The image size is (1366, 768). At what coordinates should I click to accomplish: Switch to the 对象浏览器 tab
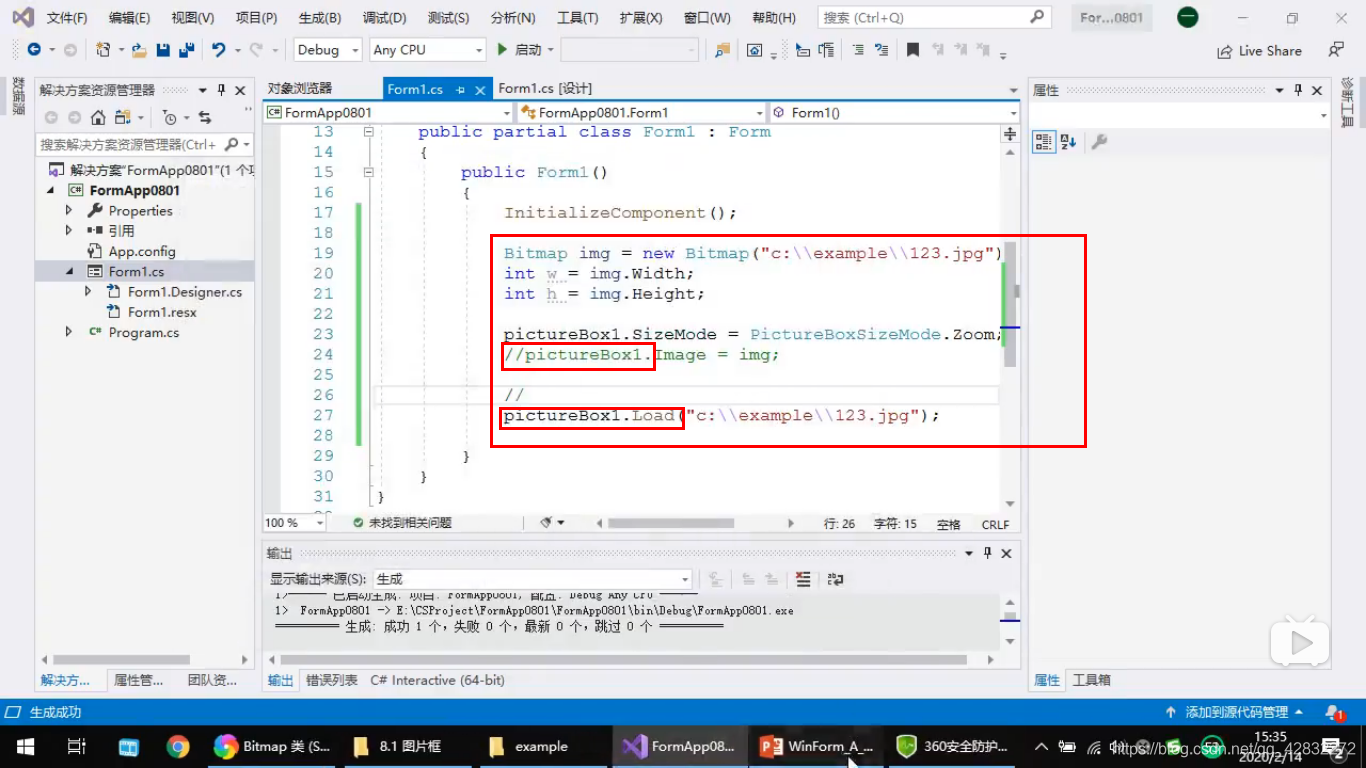point(299,89)
